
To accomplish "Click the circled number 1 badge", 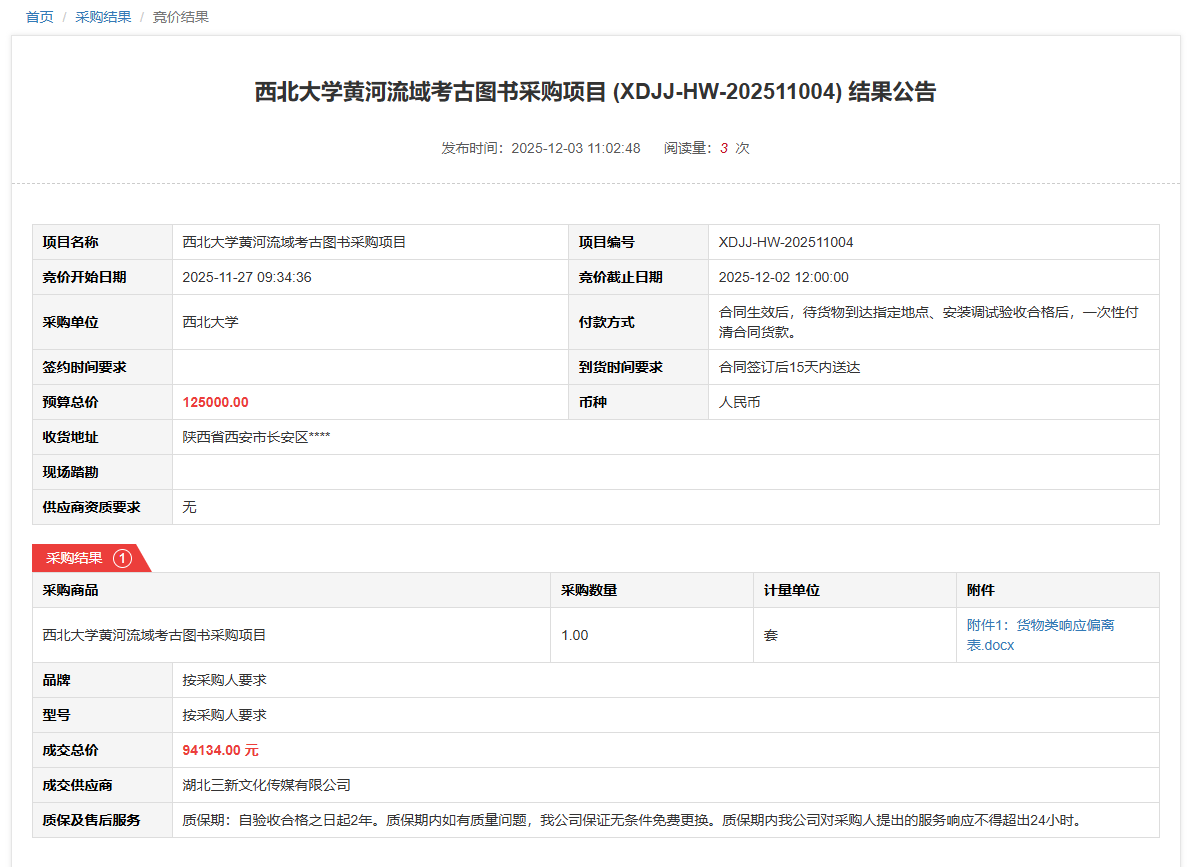I will tap(123, 558).
